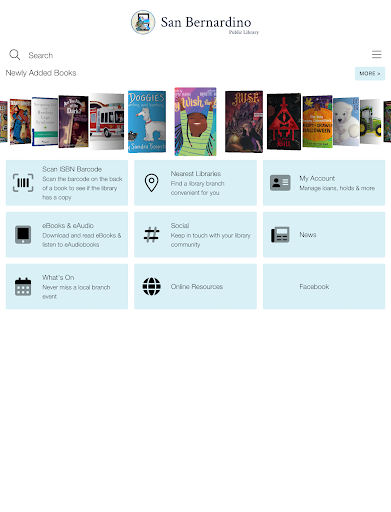Open the What's On tile
The width and height of the screenshot is (391, 512).
(67, 286)
